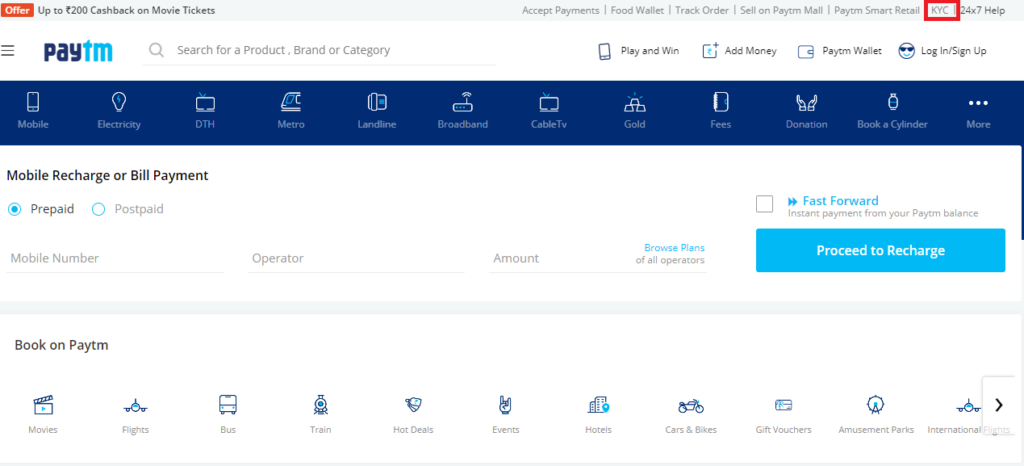Select the Fees icon

pyautogui.click(x=721, y=102)
